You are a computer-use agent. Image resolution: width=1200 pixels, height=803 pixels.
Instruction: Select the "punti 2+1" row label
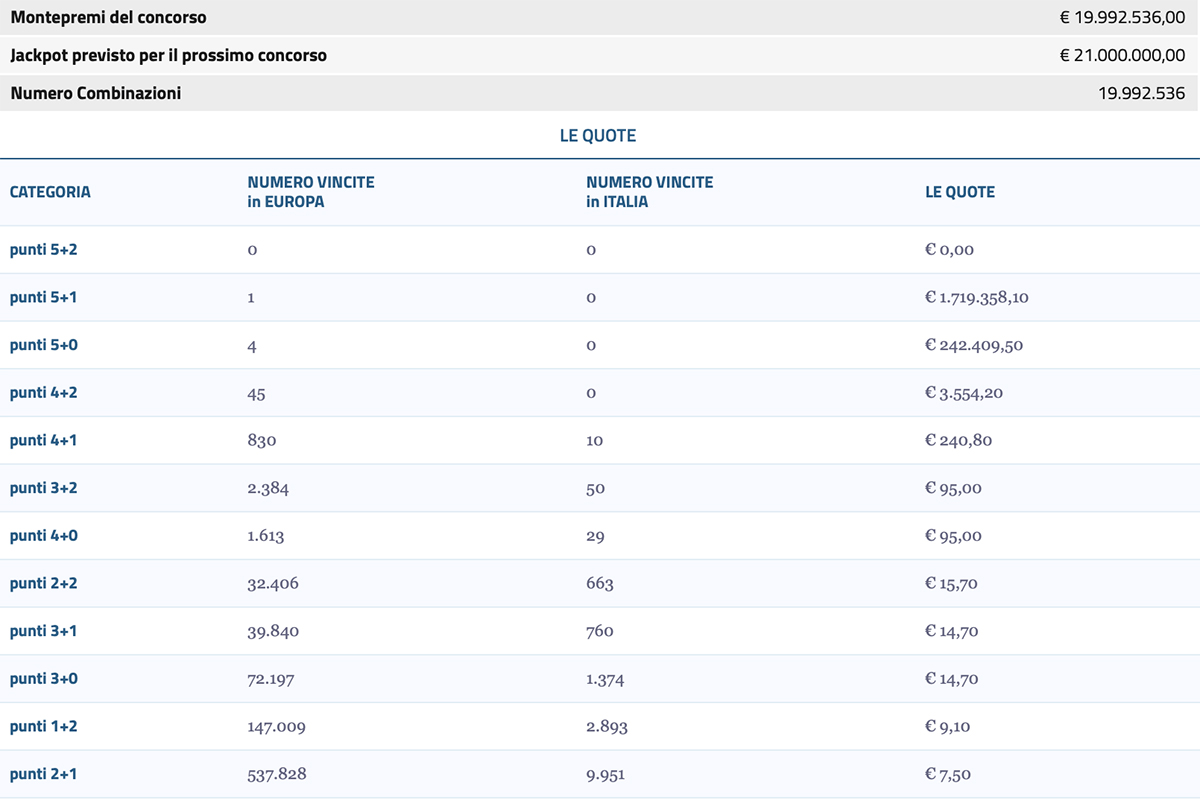[43, 774]
